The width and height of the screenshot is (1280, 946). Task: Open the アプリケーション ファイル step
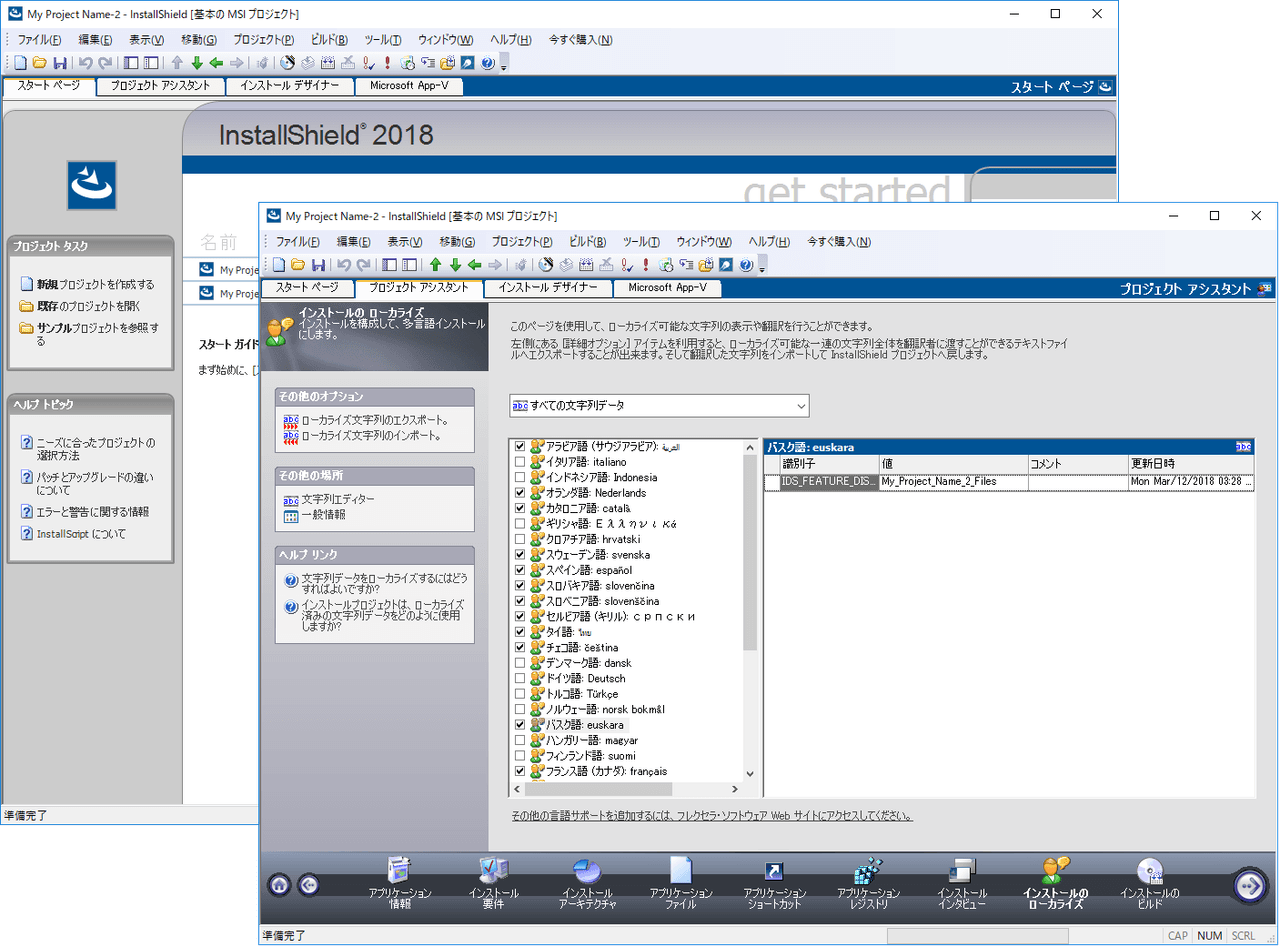[x=681, y=884]
